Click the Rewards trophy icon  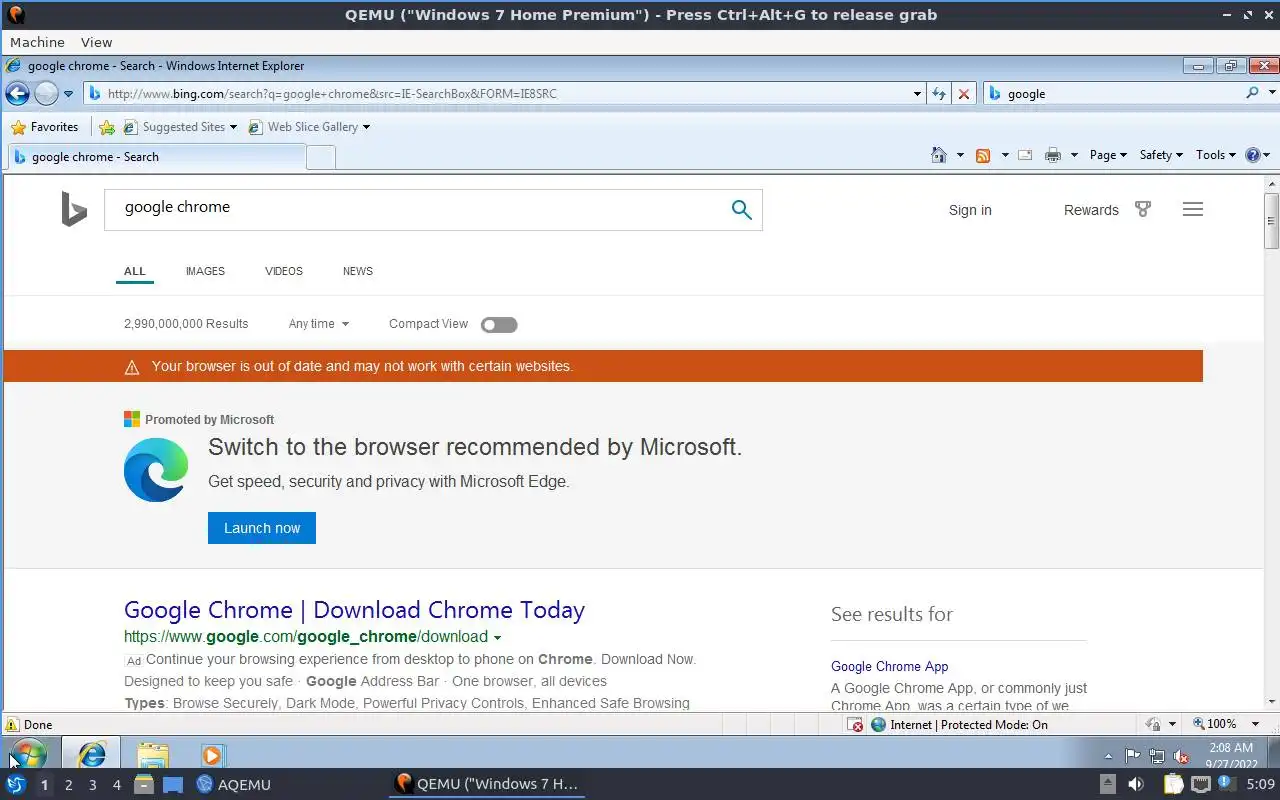[1143, 209]
